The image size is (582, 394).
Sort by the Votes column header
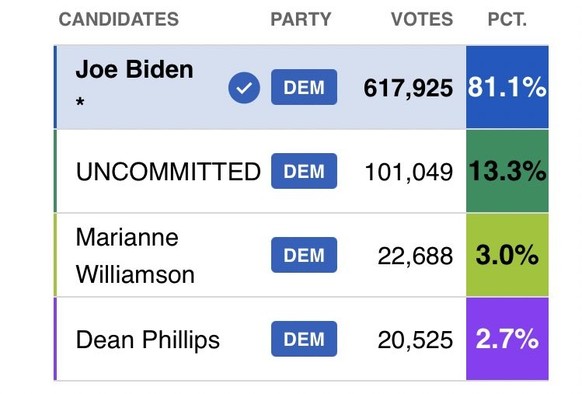click(422, 19)
